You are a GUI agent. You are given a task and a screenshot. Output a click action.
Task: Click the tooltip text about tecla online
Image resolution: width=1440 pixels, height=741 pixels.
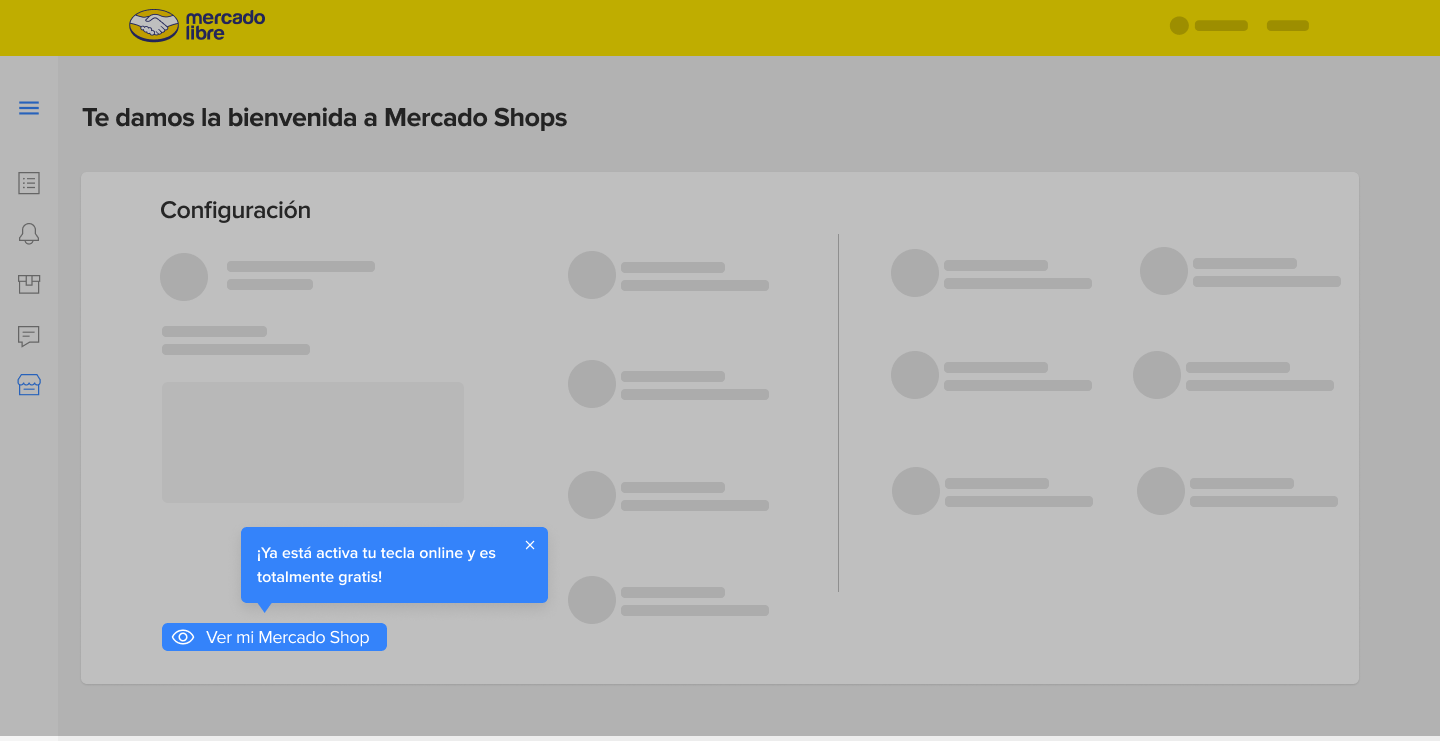click(376, 565)
